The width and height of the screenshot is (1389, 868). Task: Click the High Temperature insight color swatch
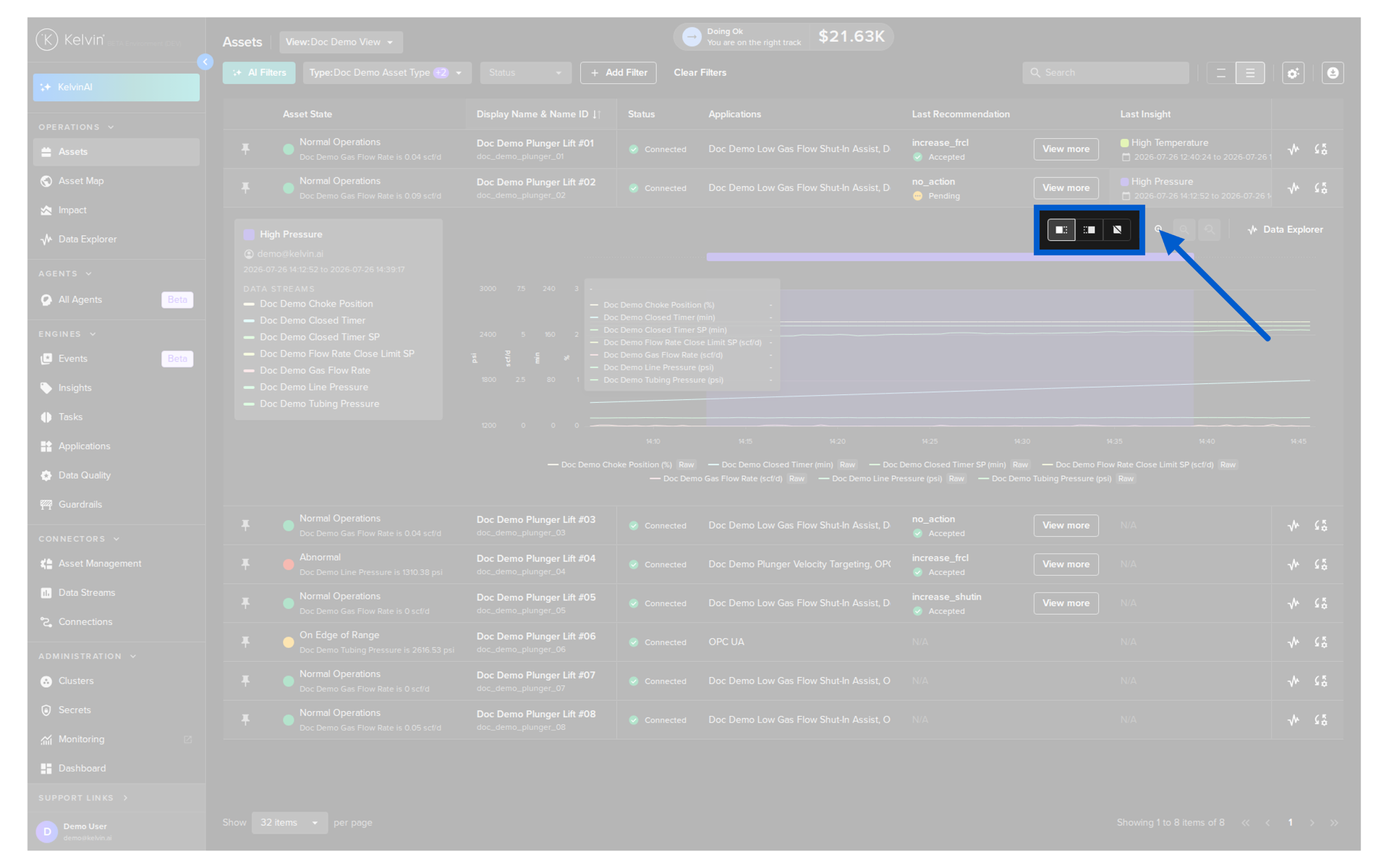1125,143
